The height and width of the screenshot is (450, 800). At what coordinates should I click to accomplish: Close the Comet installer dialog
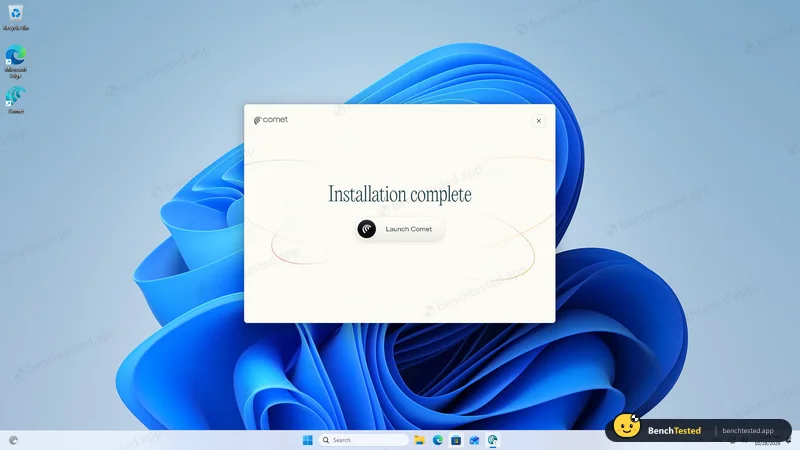(538, 121)
